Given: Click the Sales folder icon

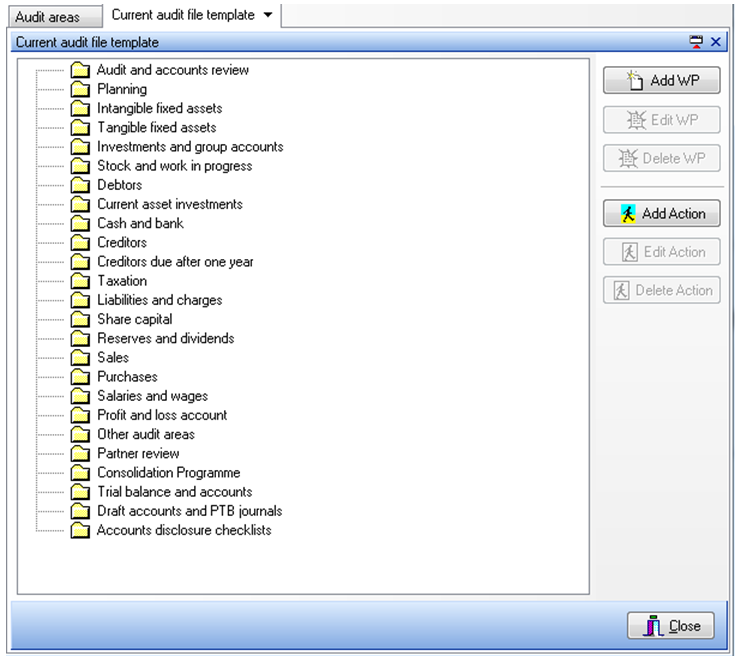Looking at the screenshot, I should click(80, 358).
